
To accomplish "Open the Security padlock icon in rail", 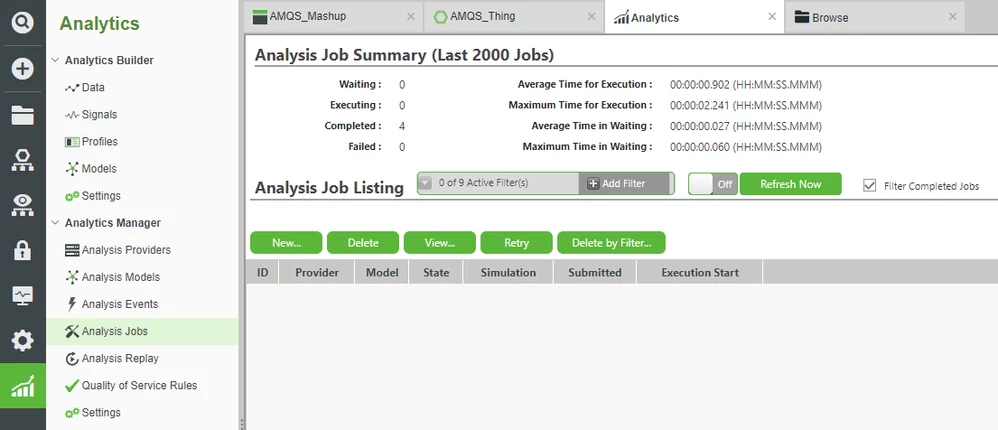I will (x=22, y=251).
